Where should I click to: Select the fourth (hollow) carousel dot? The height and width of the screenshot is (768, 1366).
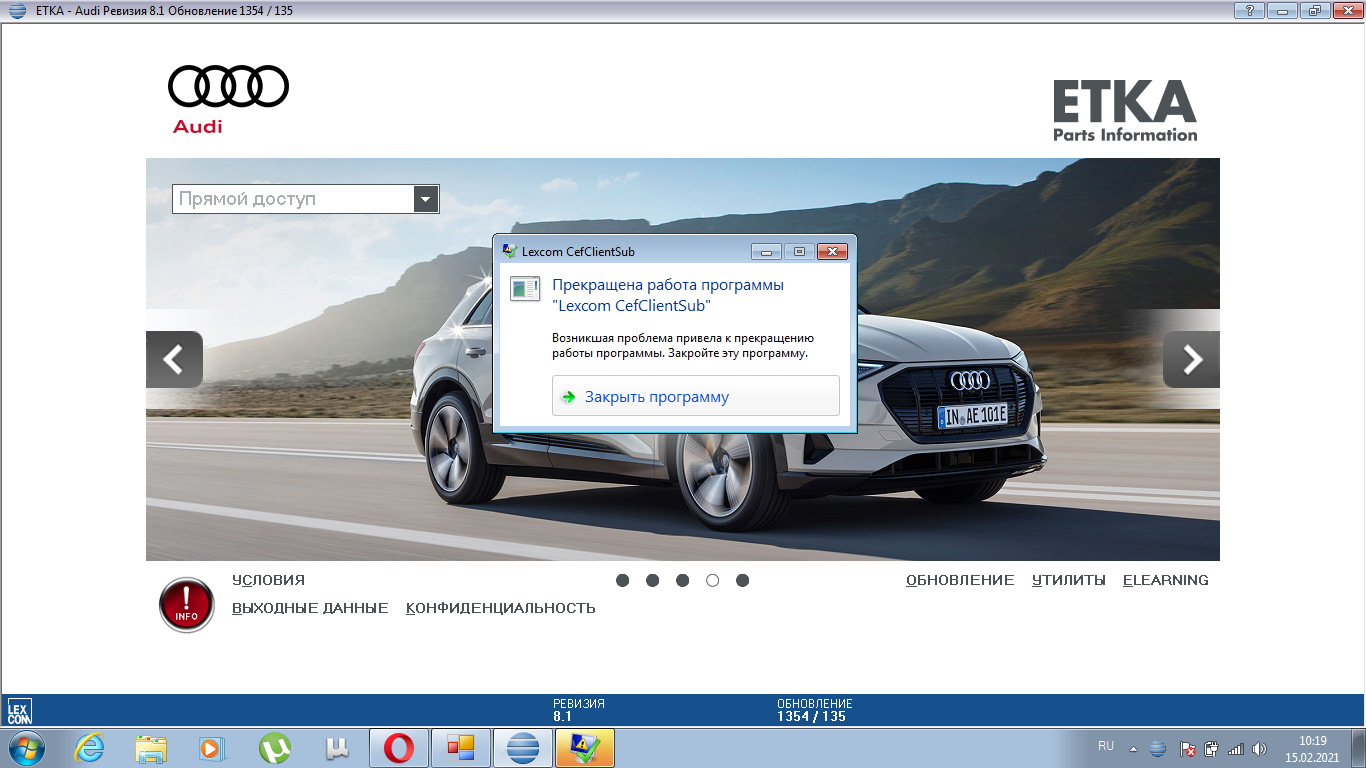[x=712, y=580]
